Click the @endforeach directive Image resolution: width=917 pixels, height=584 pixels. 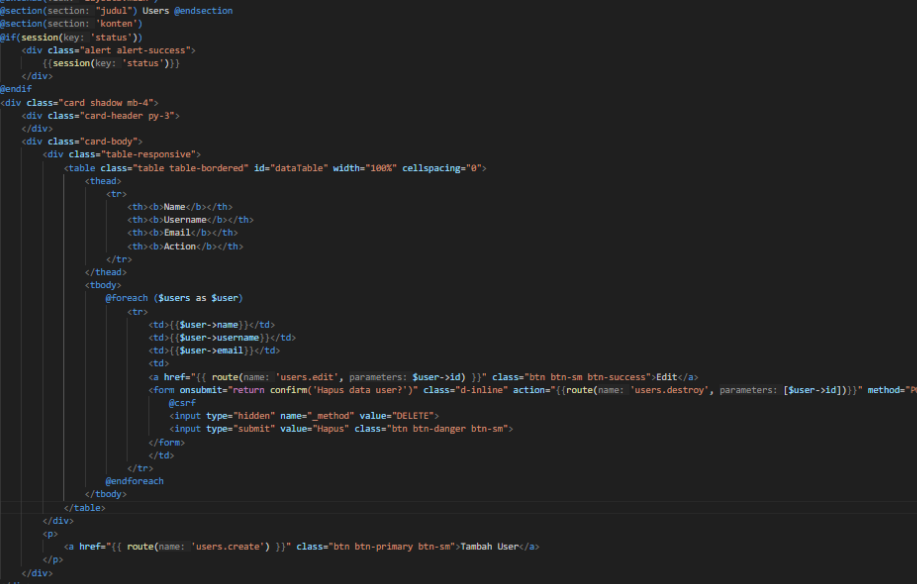pyautogui.click(x=134, y=481)
